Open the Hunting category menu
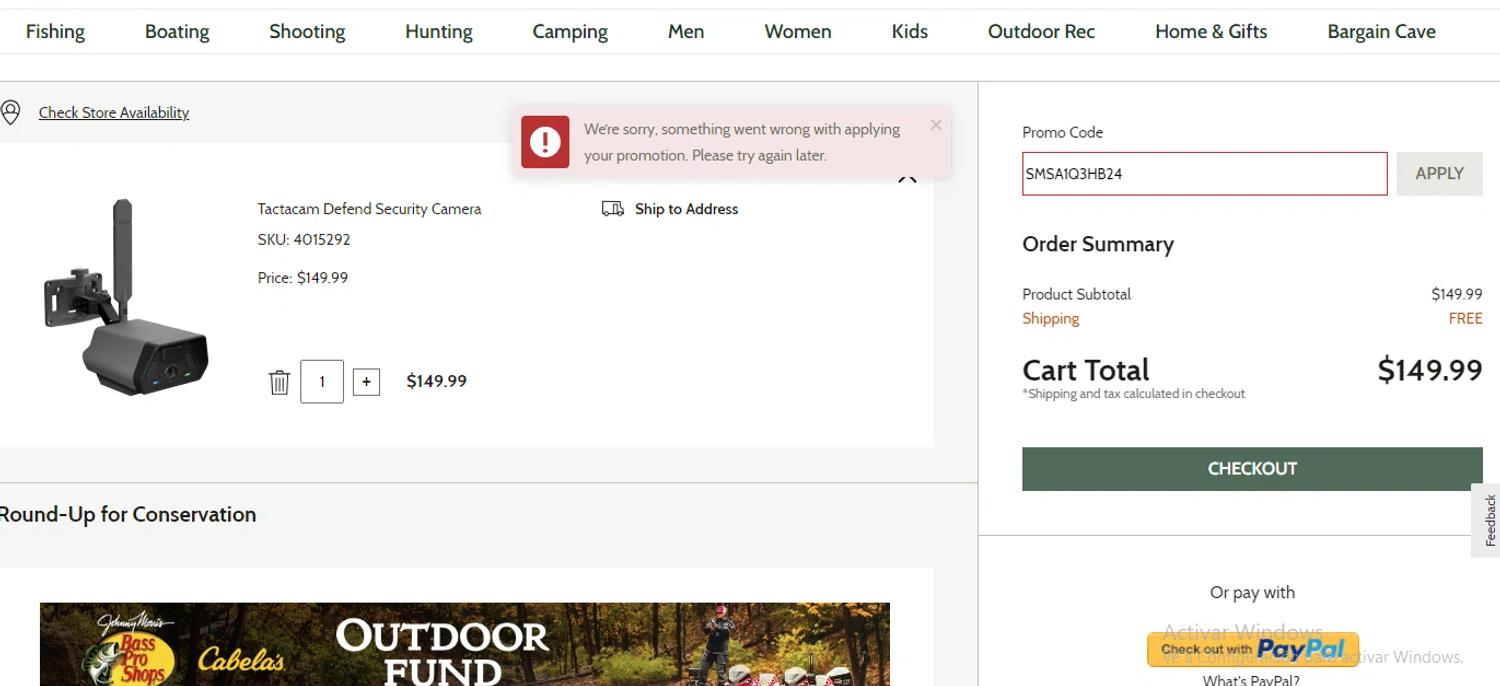 tap(438, 32)
